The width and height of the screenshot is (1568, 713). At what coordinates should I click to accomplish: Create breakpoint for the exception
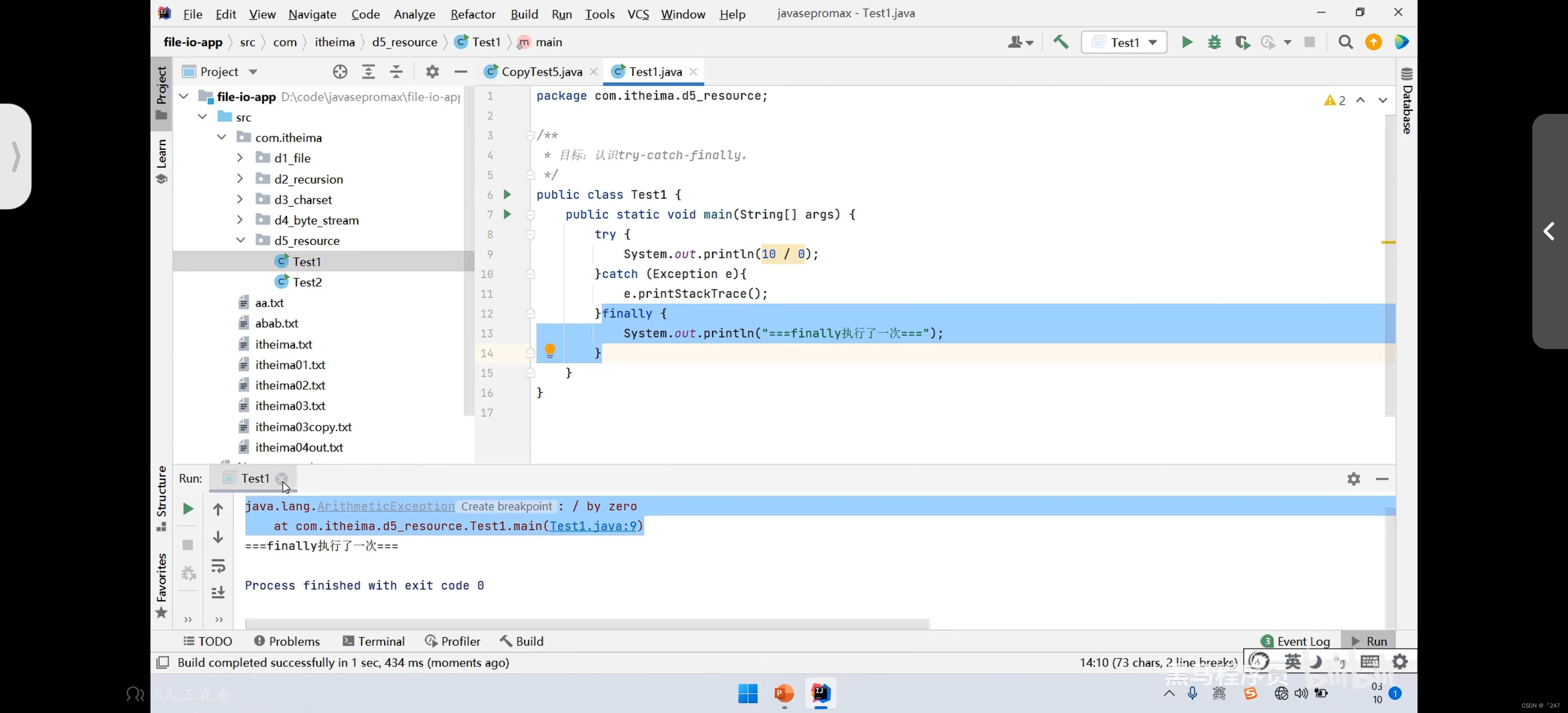tap(506, 507)
